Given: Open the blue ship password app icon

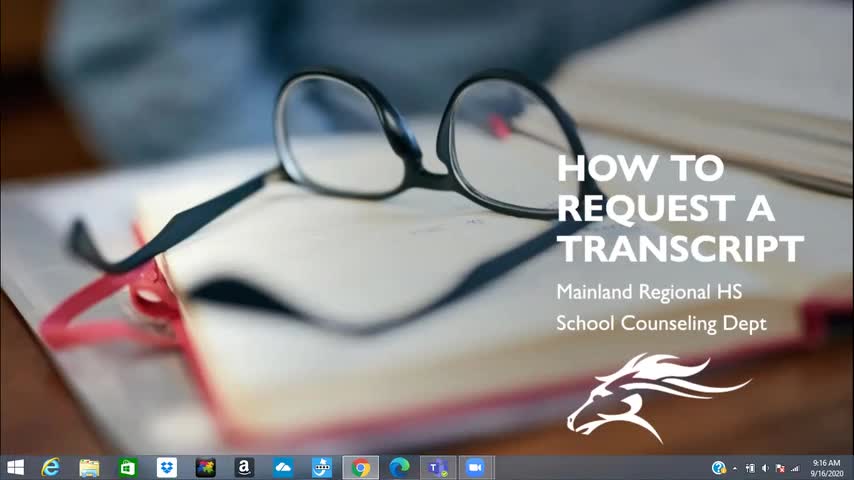Looking at the screenshot, I should click(322, 467).
